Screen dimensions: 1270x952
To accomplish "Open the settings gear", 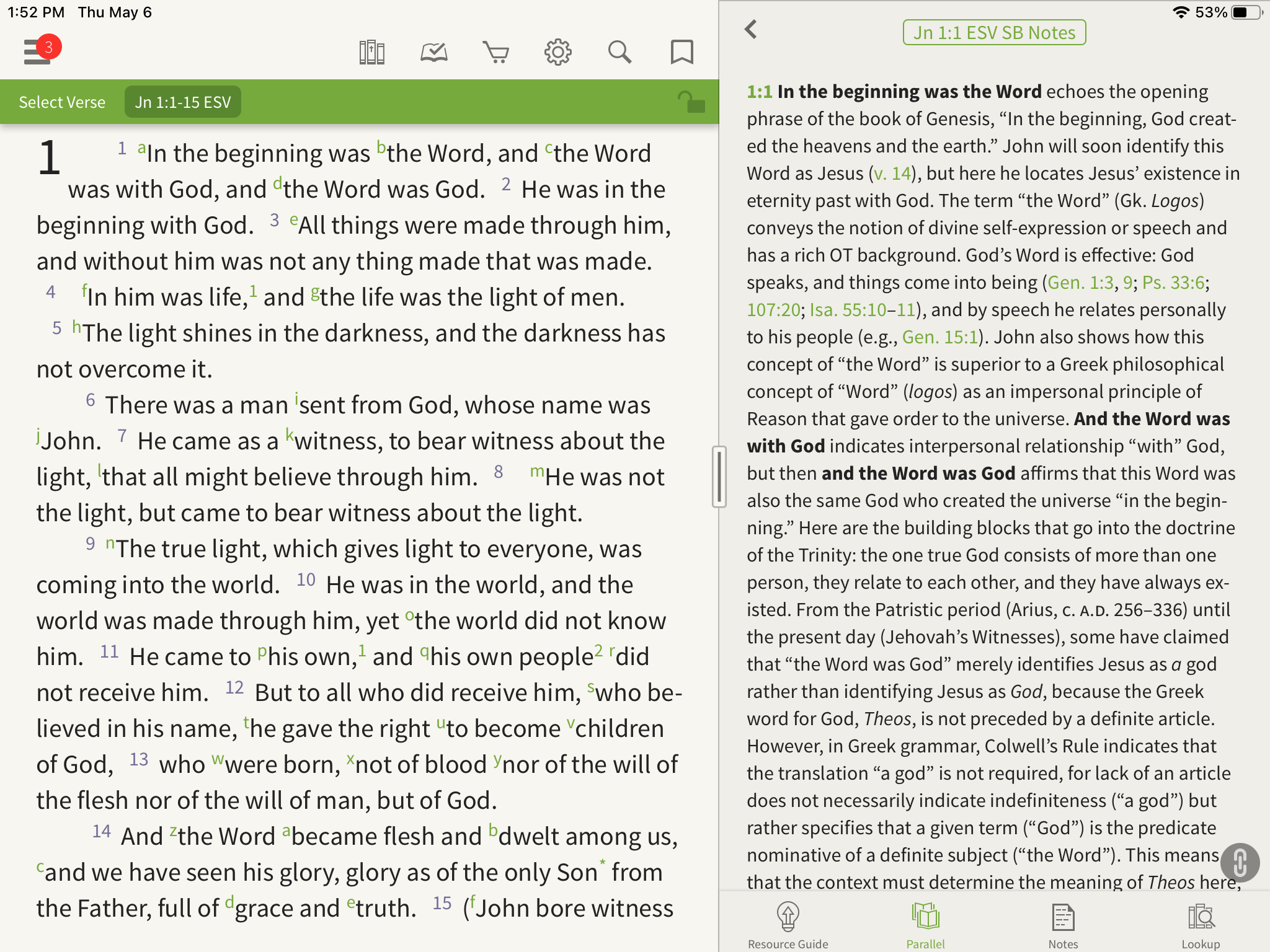I will tap(558, 53).
